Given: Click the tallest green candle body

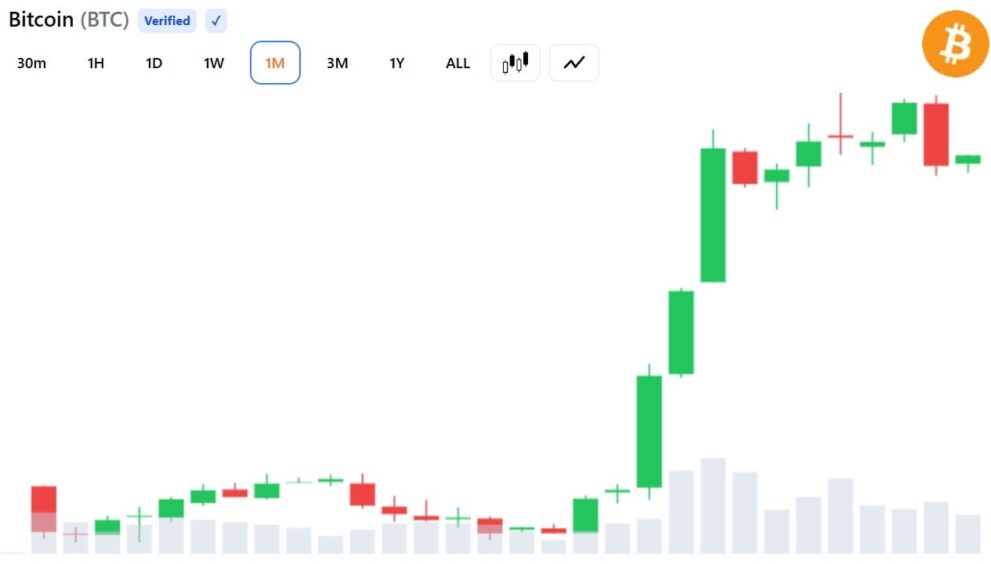Looking at the screenshot, I should point(713,215).
